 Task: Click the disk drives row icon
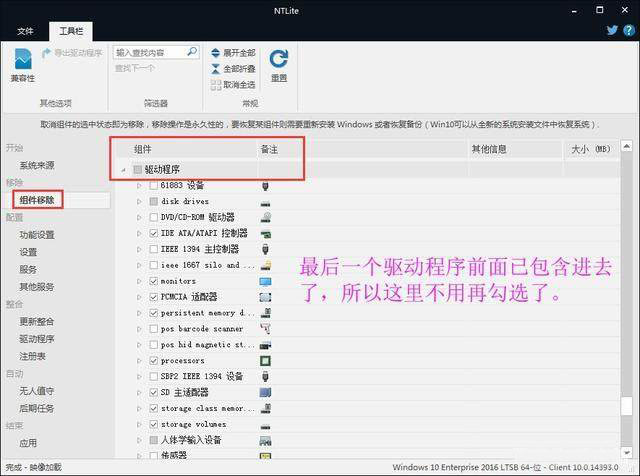[x=265, y=203]
